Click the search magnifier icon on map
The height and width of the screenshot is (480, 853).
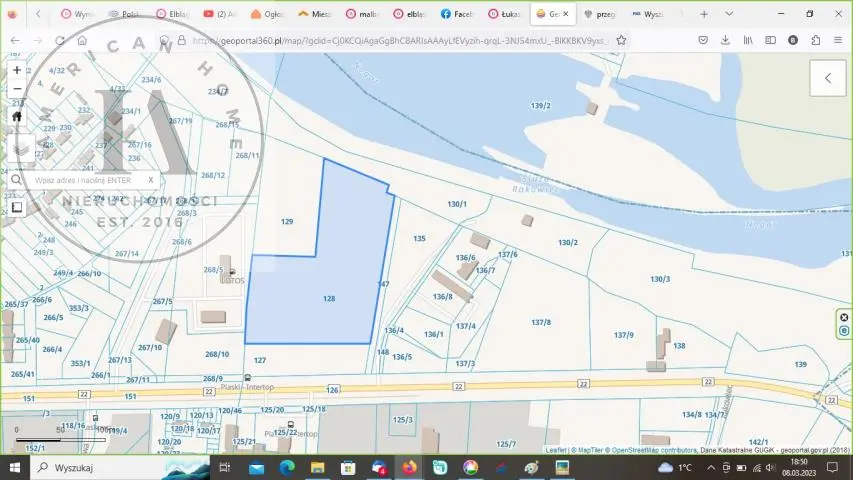[x=17, y=180]
